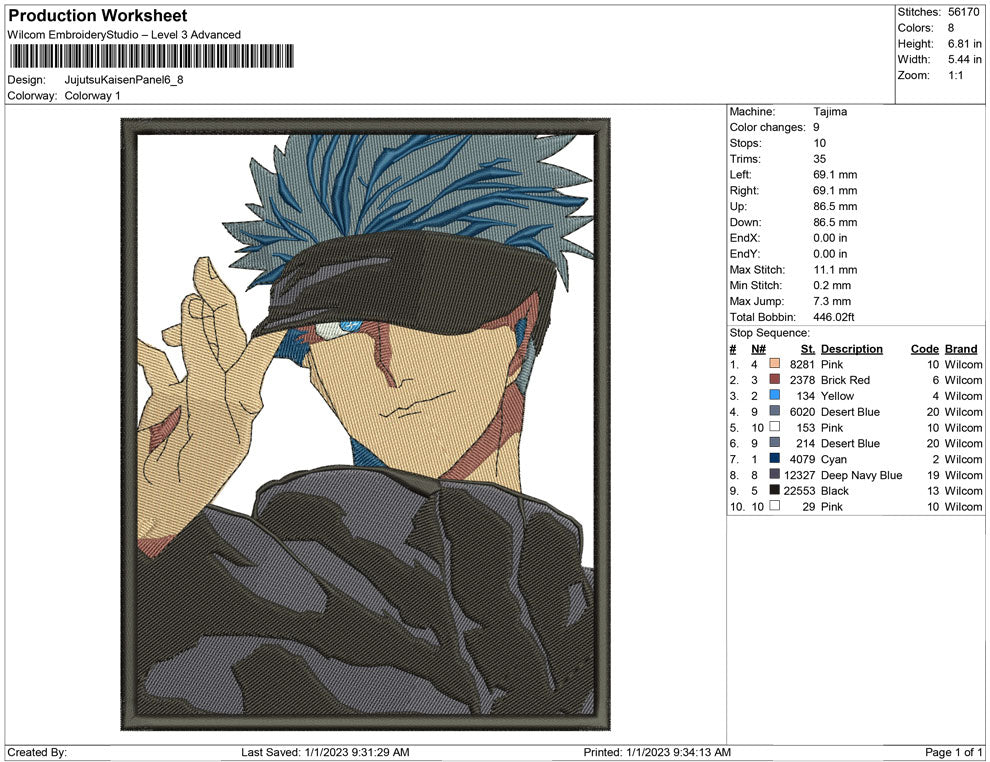990x762 pixels.
Task: Click the Stop Sequence section header
Action: [770, 332]
